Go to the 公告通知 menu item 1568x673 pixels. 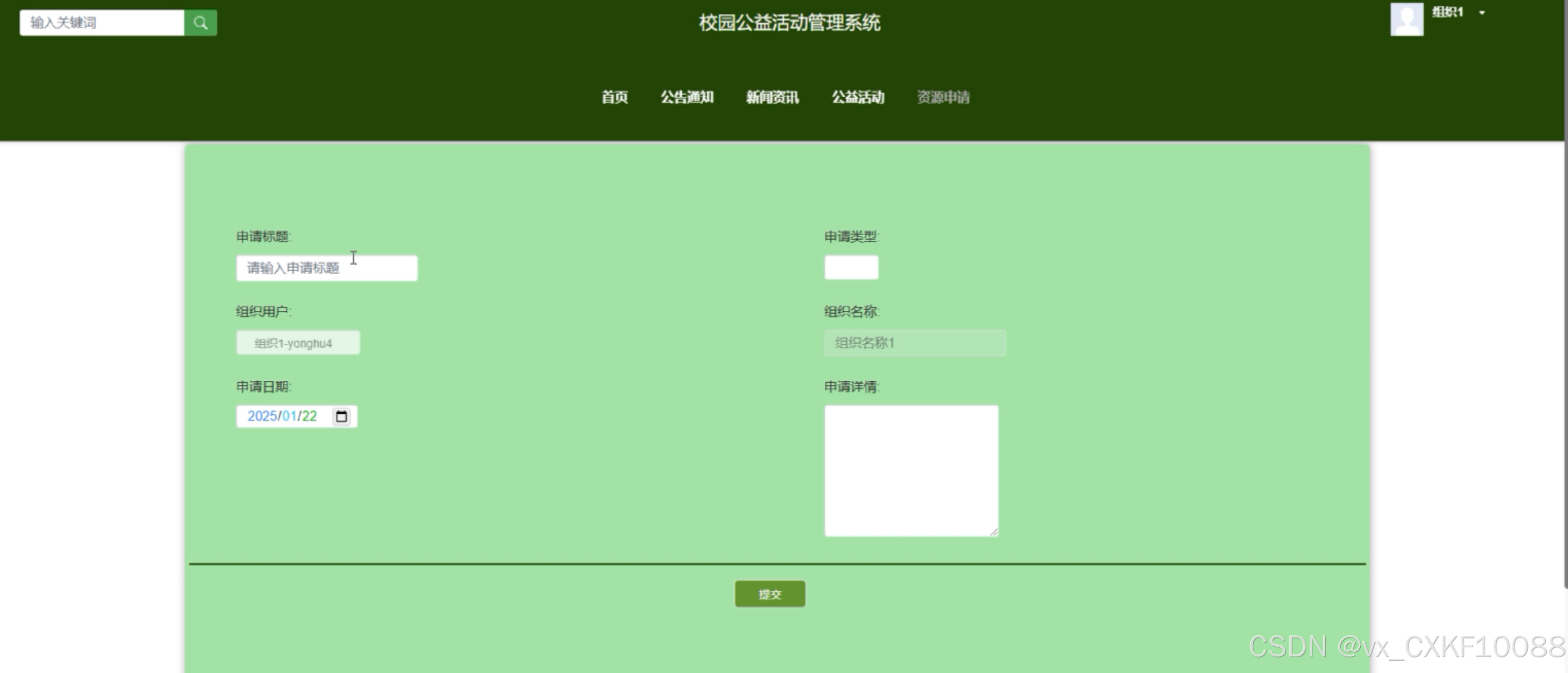click(687, 97)
